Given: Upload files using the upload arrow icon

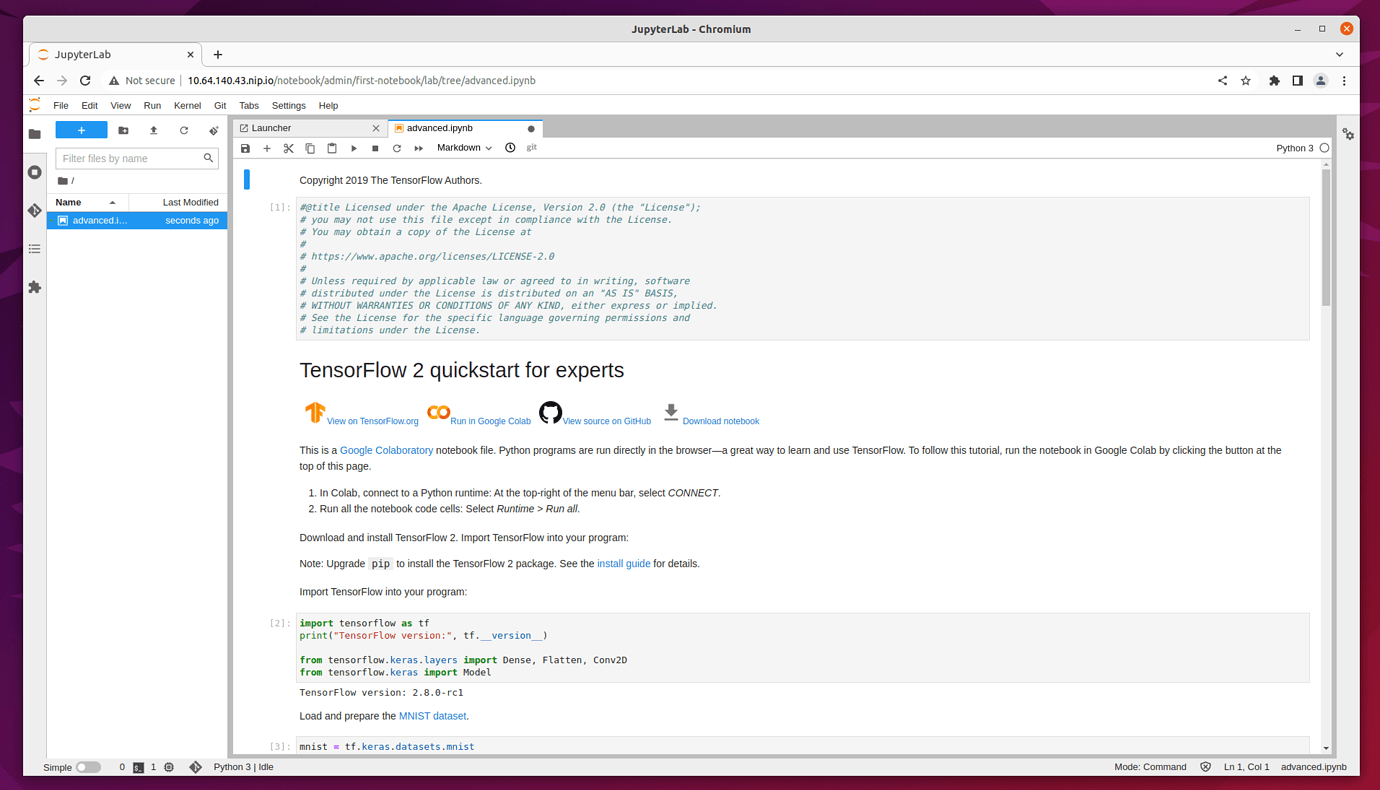Looking at the screenshot, I should tap(153, 130).
